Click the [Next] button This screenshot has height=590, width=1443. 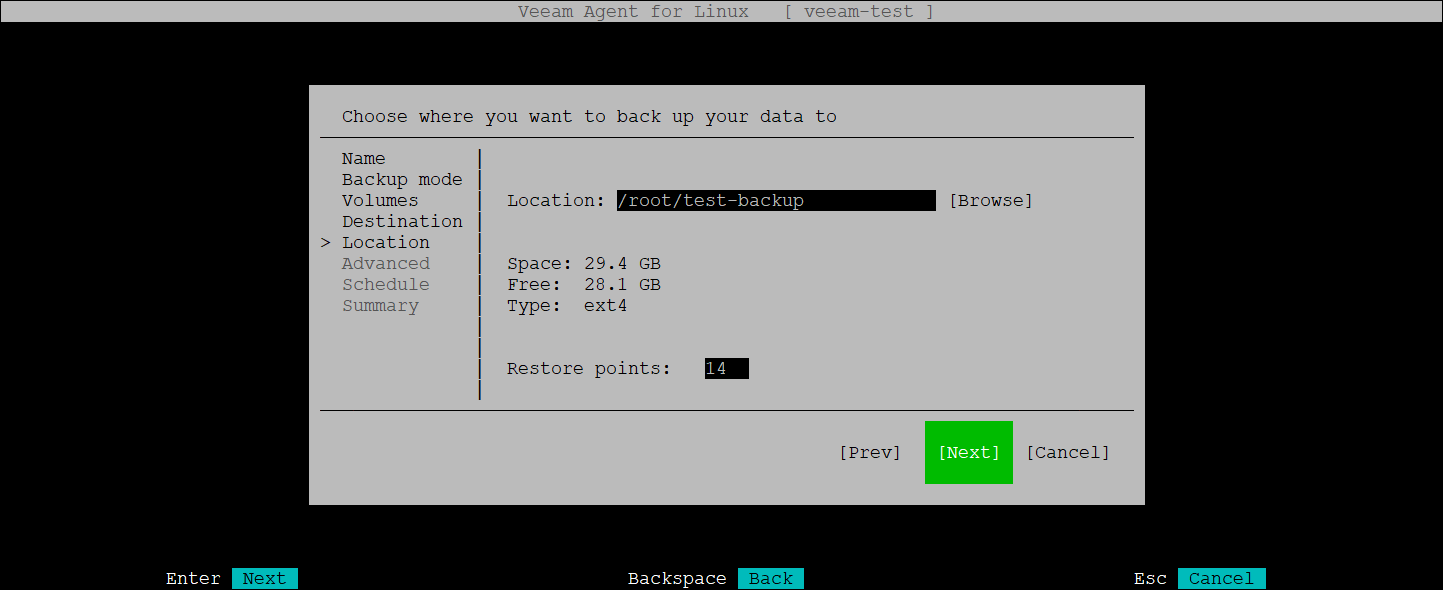point(968,452)
